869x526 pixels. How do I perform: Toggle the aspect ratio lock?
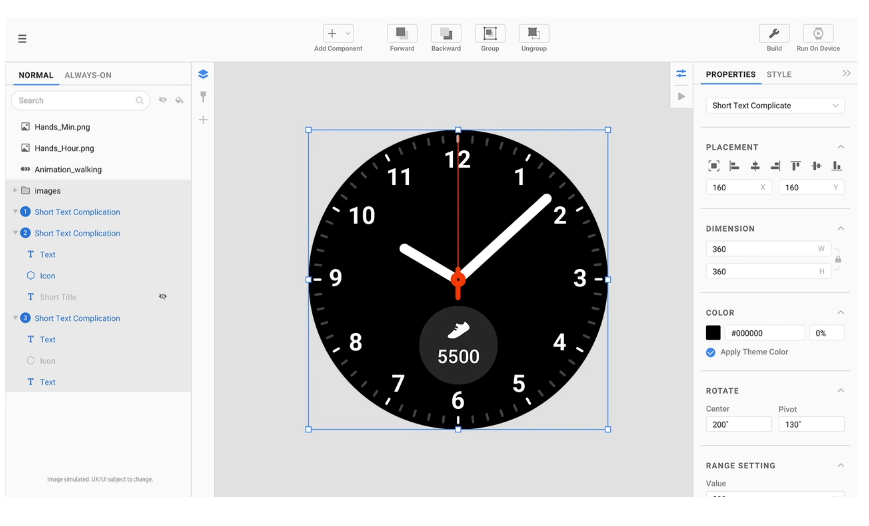coord(838,259)
